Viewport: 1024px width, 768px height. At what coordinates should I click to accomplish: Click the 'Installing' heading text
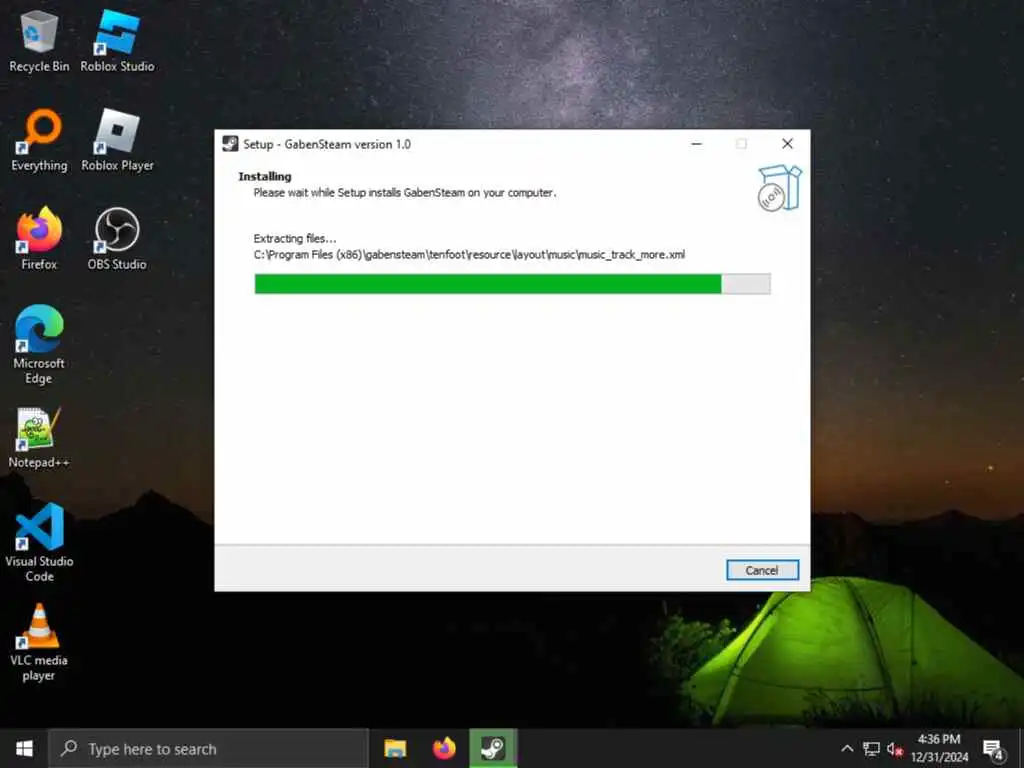pyautogui.click(x=264, y=176)
